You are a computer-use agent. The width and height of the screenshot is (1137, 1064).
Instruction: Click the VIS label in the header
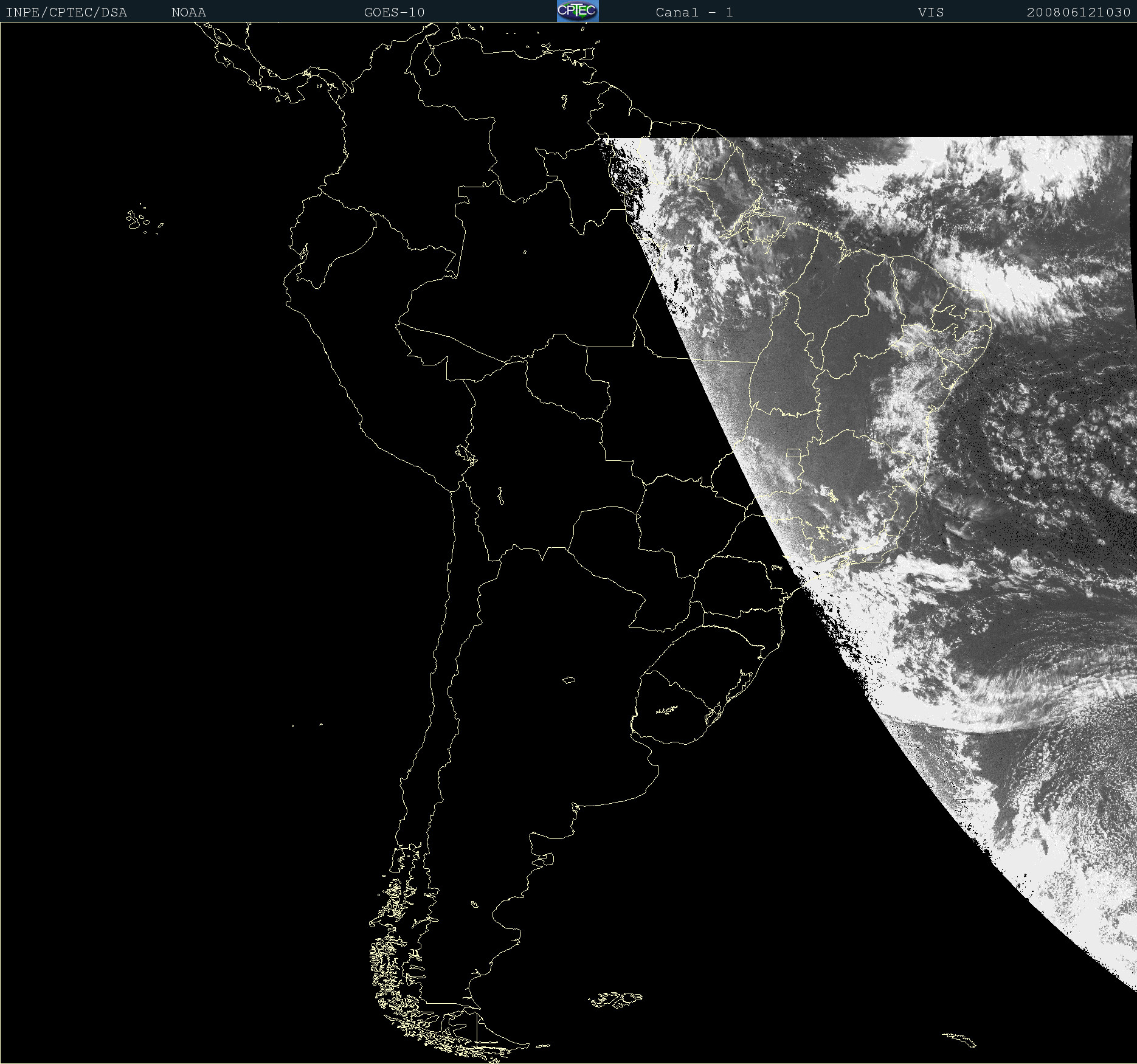931,12
